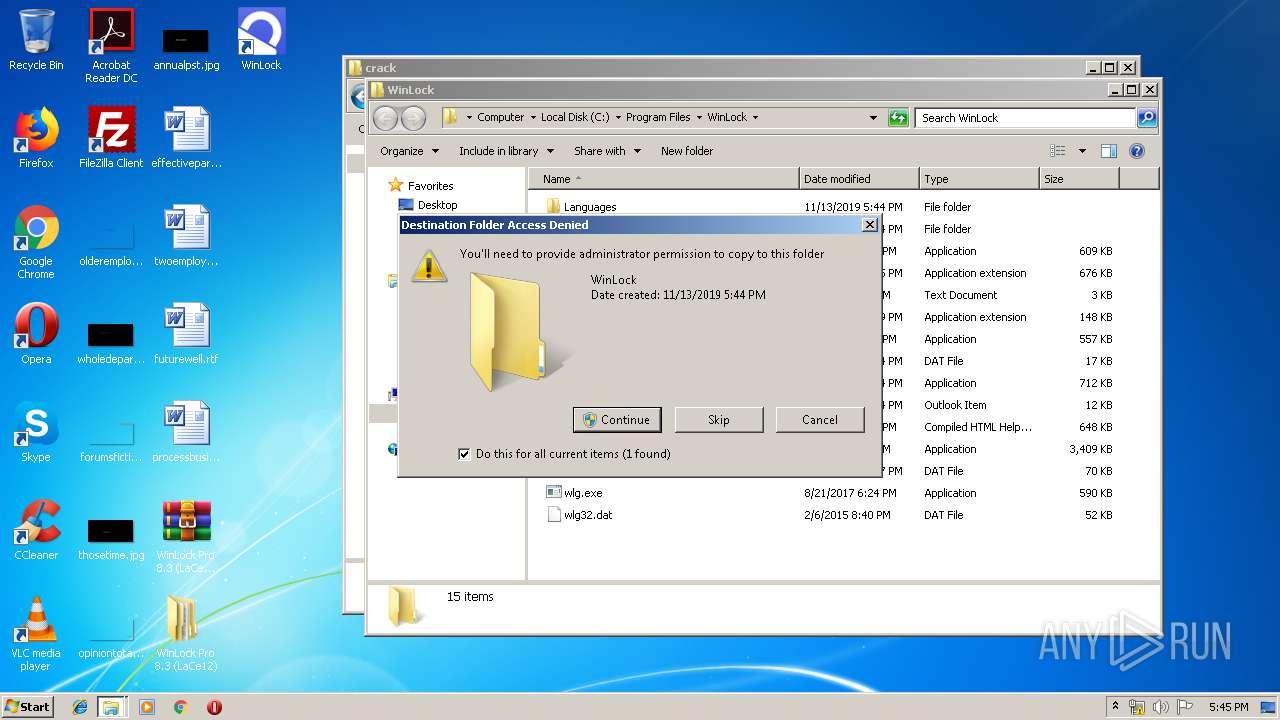Click the taskbar clock showing 5:45 PM
The width and height of the screenshot is (1280, 720).
(x=1228, y=707)
